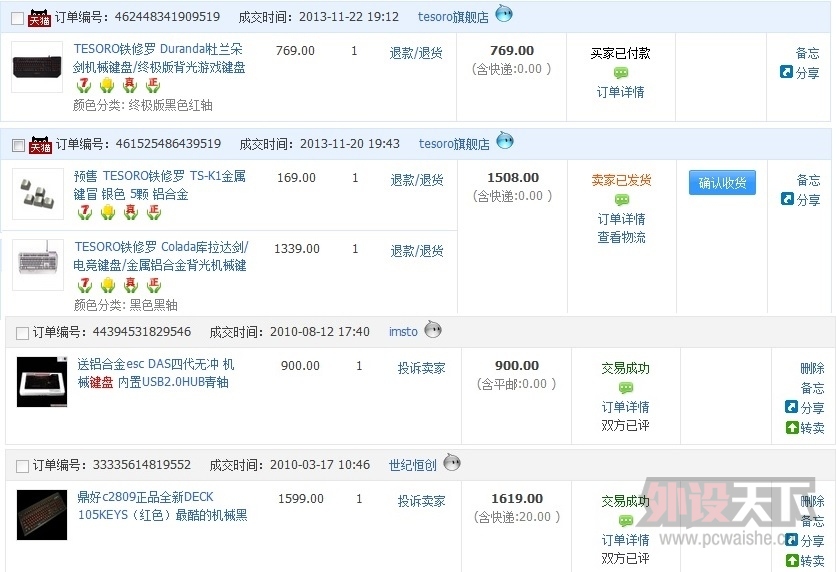This screenshot has height=572, width=836.
Task: Open 订单详情 under 买家已付款
Action: coord(621,92)
